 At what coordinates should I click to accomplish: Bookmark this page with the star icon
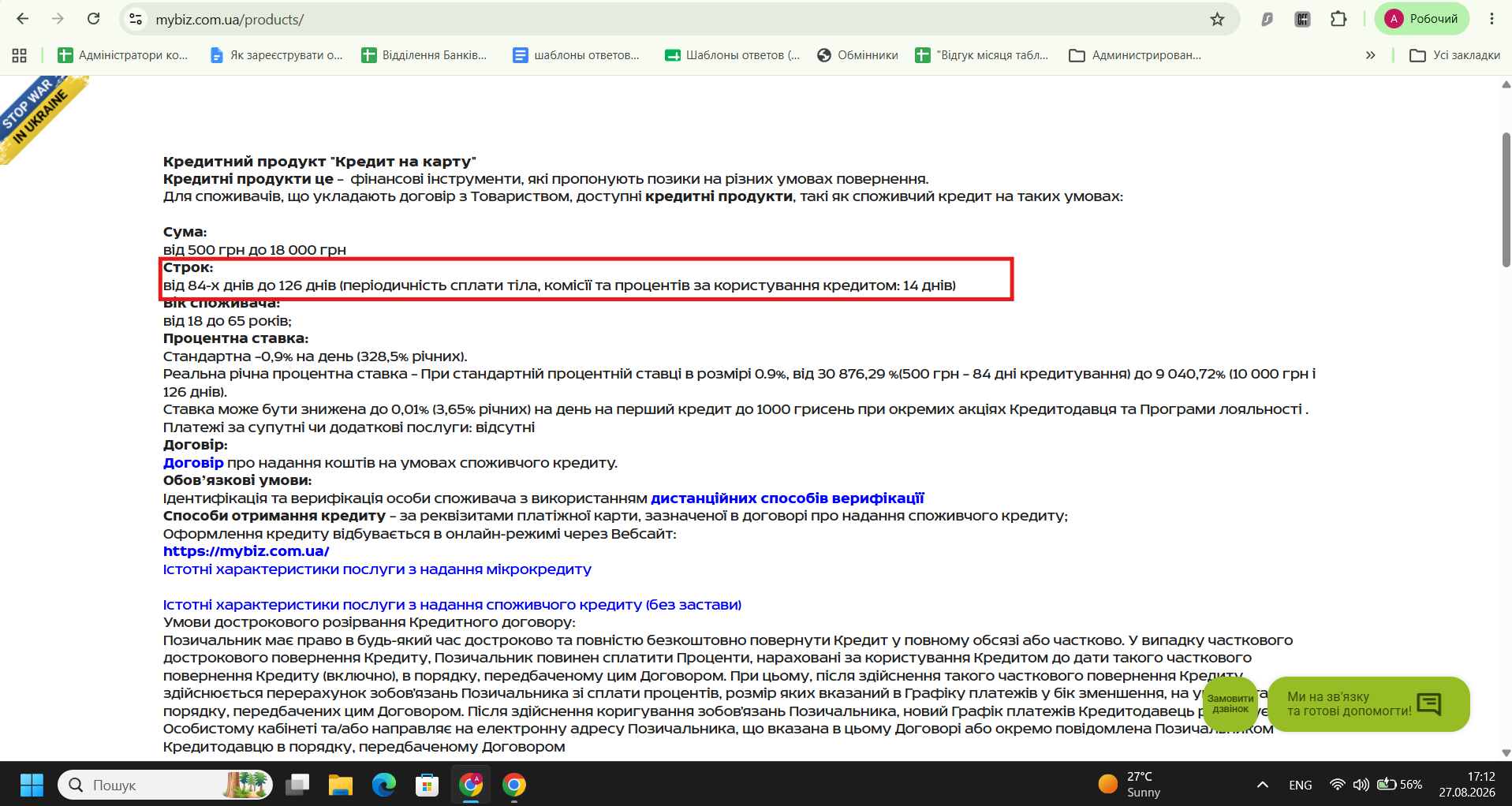(1217, 19)
